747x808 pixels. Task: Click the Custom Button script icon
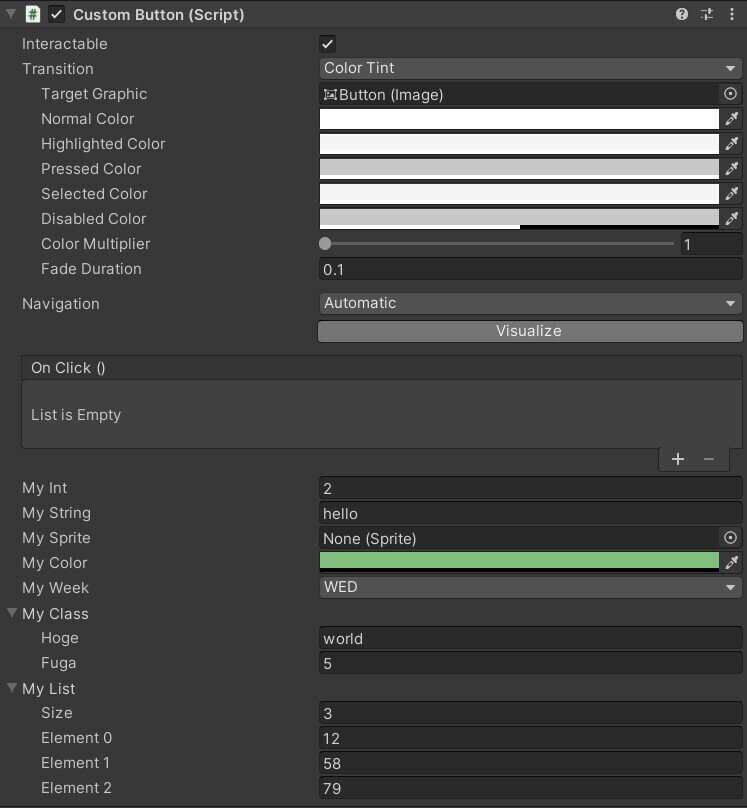click(x=33, y=14)
